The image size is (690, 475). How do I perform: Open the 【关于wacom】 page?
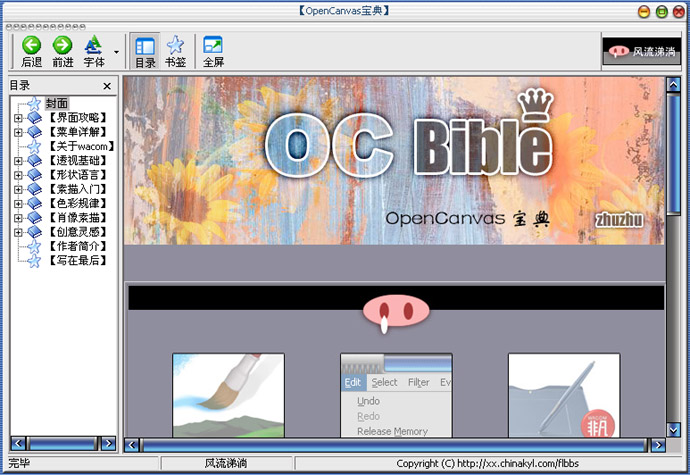pyautogui.click(x=81, y=146)
